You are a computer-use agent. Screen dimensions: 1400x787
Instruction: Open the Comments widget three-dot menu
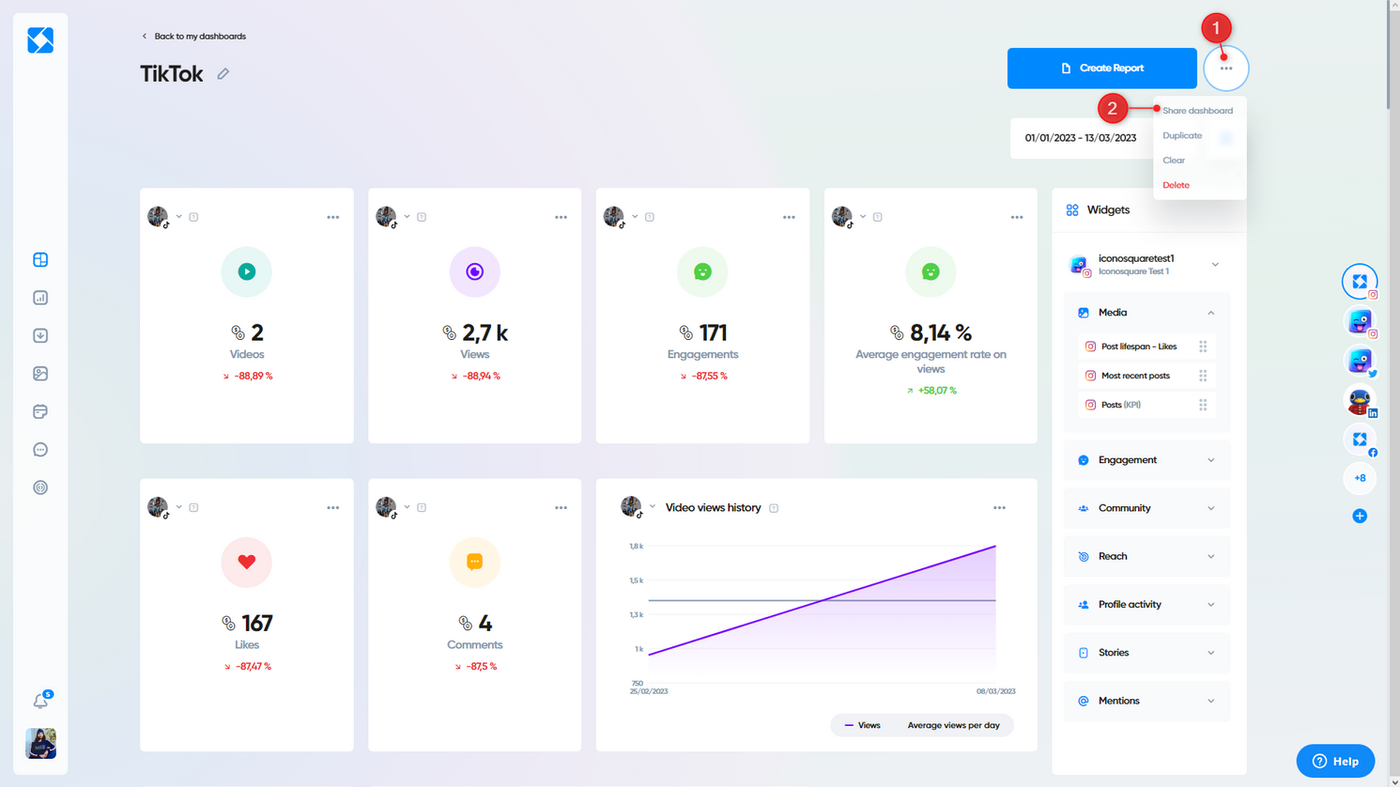[x=561, y=508]
